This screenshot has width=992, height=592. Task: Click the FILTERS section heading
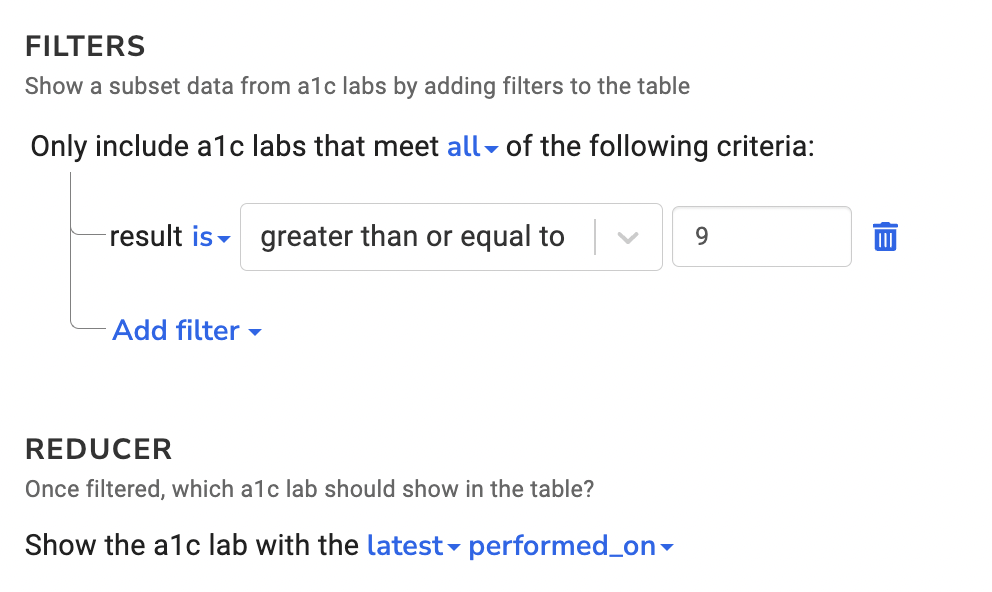pyautogui.click(x=86, y=46)
